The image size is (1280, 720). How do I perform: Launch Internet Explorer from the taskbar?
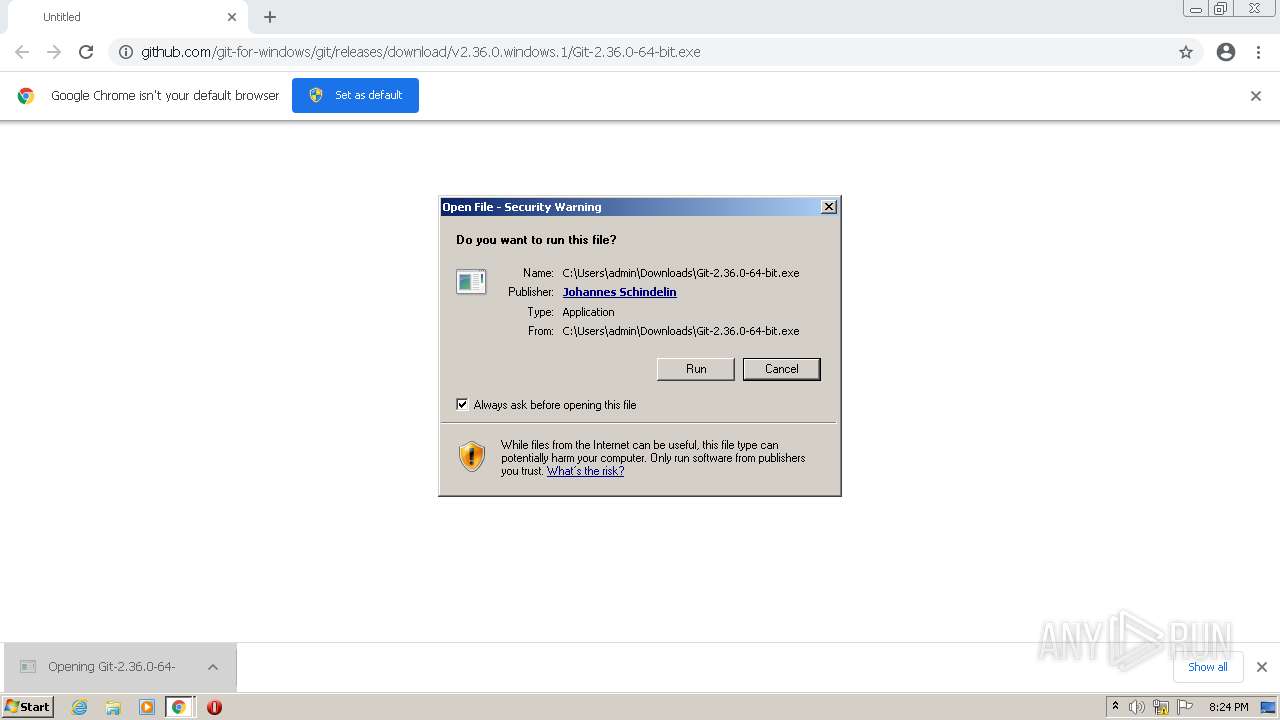click(x=79, y=707)
